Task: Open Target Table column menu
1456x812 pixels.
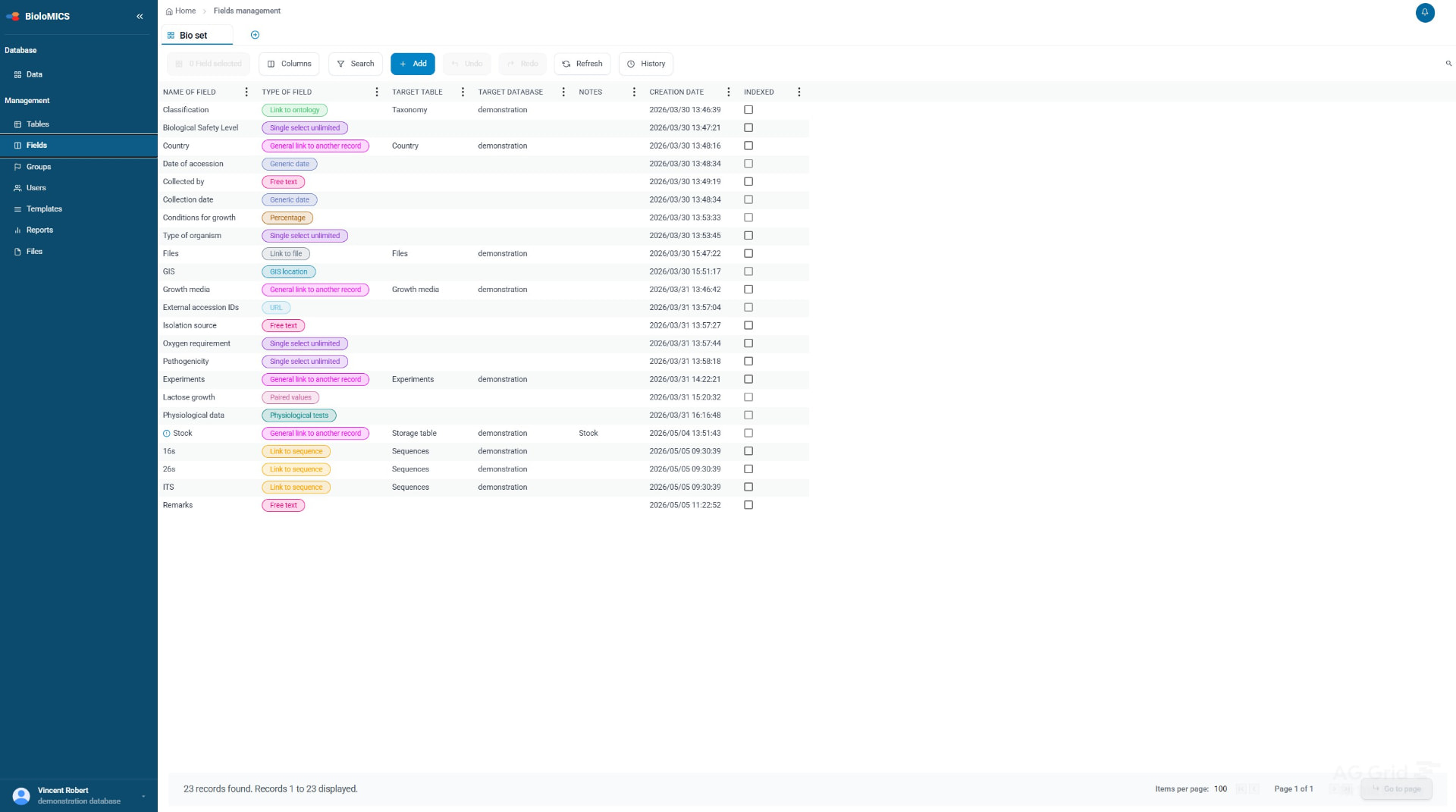Action: pos(463,92)
